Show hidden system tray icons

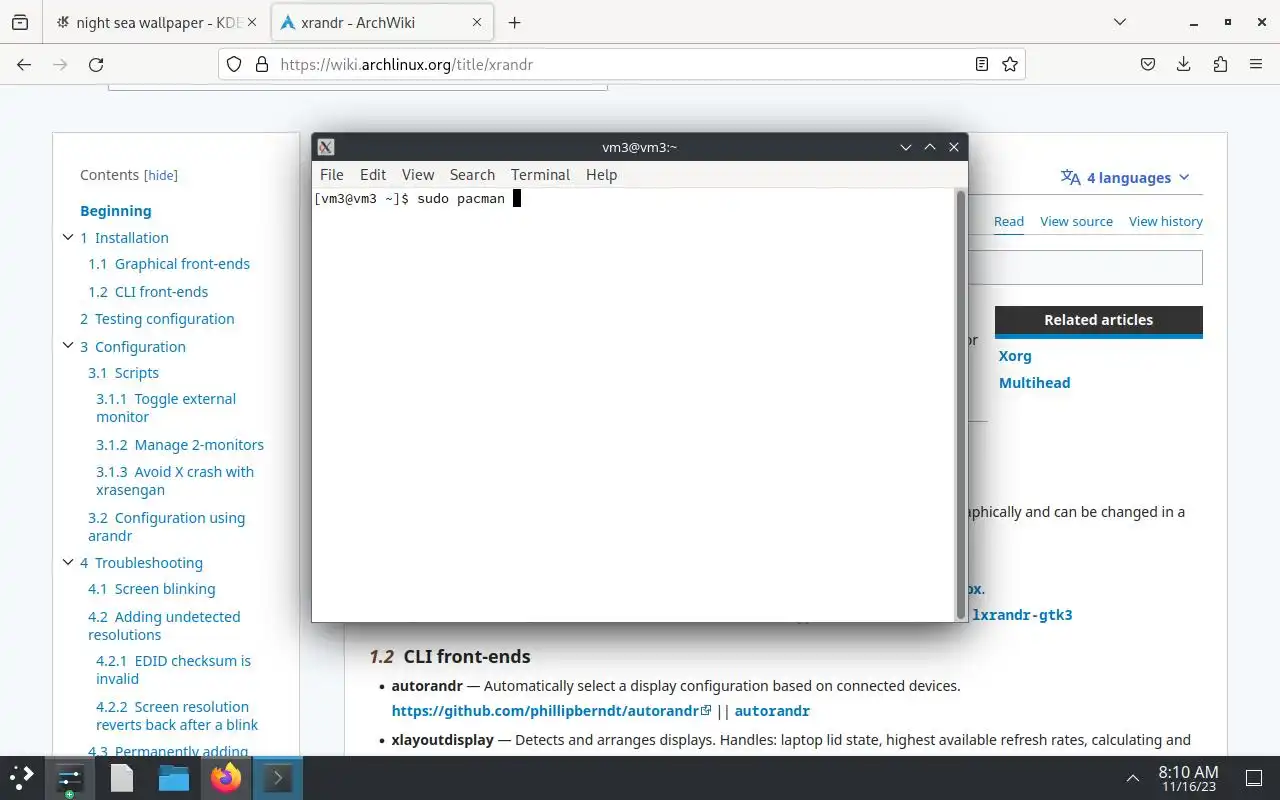point(1133,778)
